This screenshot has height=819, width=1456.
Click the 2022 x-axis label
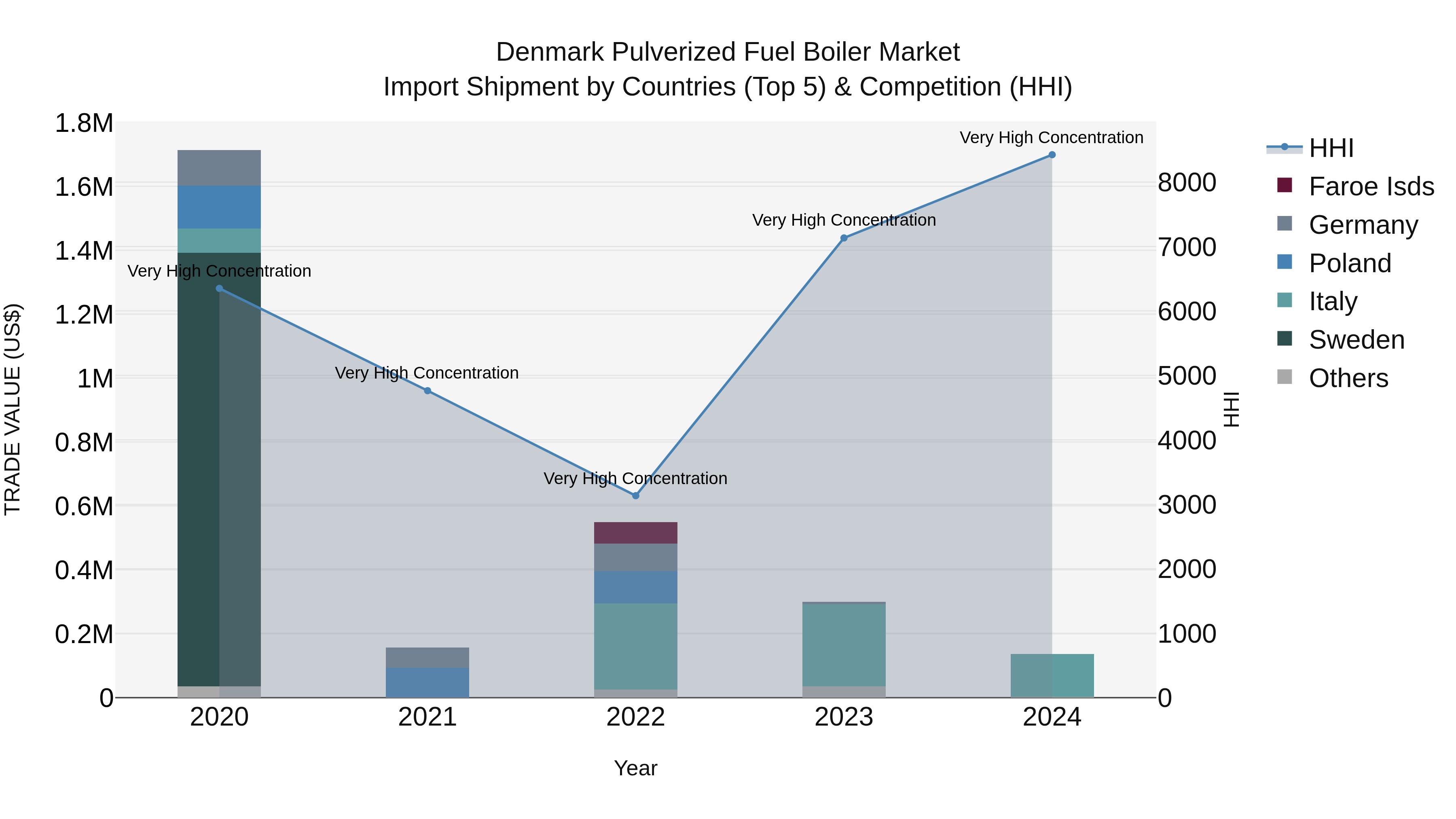click(635, 717)
